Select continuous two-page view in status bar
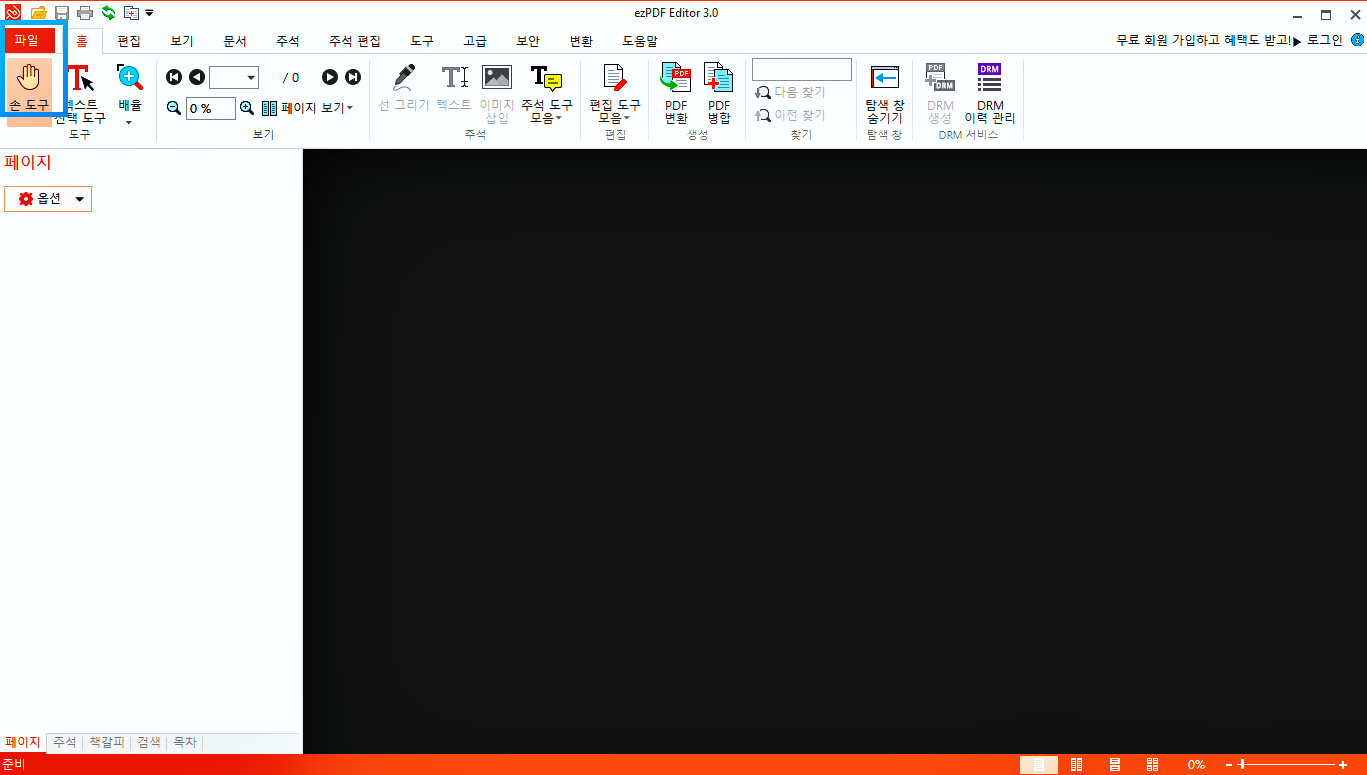Viewport: 1367px width, 775px height. [1153, 765]
